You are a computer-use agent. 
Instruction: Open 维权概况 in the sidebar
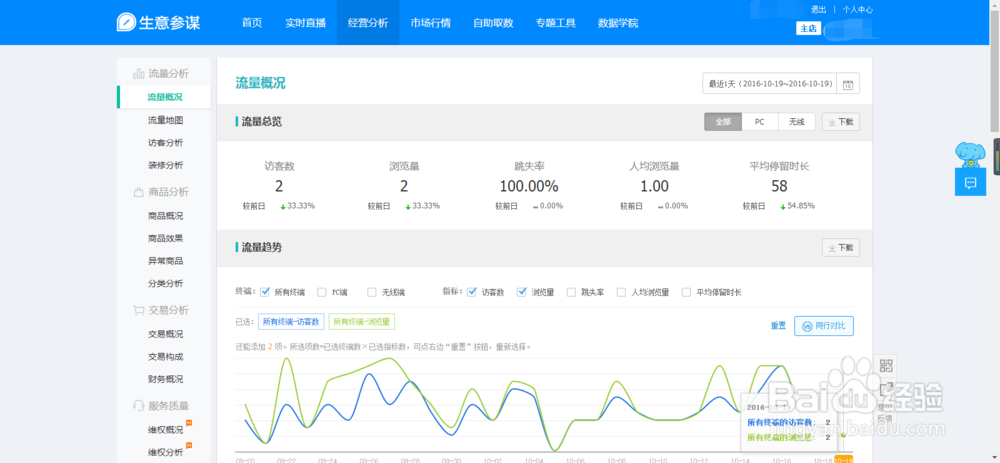[166, 430]
